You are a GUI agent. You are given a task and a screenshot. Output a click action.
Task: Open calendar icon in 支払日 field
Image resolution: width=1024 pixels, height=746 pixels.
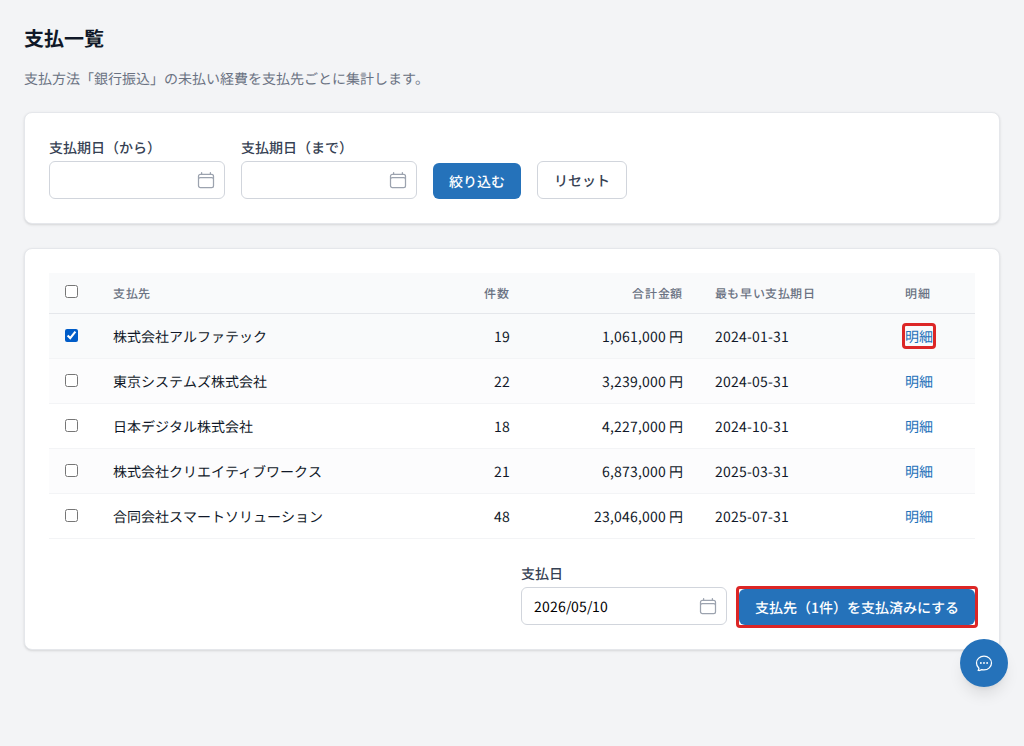point(708,606)
